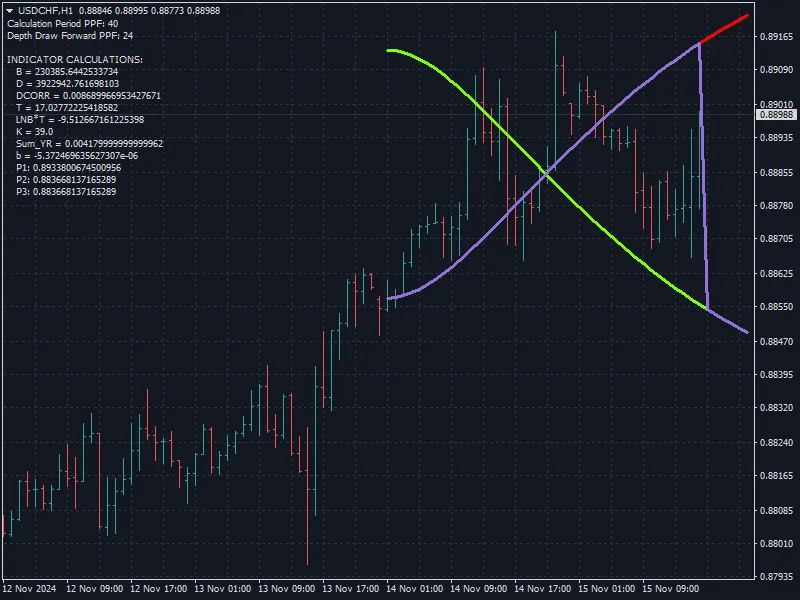Viewport: 800px width, 600px height.
Task: Click the 0.87935 level on price scale
Action: coord(776,577)
